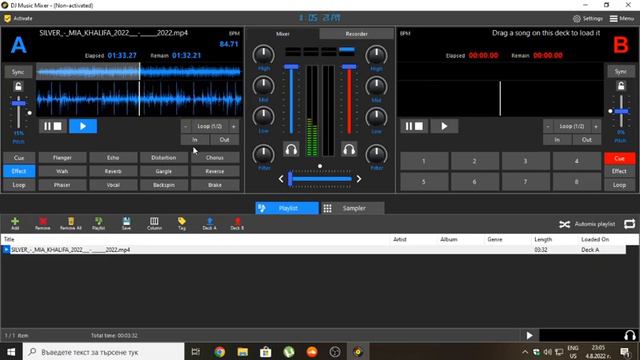The image size is (640, 360).
Task: Switch Deck A panel to Loop
Action: (x=19, y=185)
